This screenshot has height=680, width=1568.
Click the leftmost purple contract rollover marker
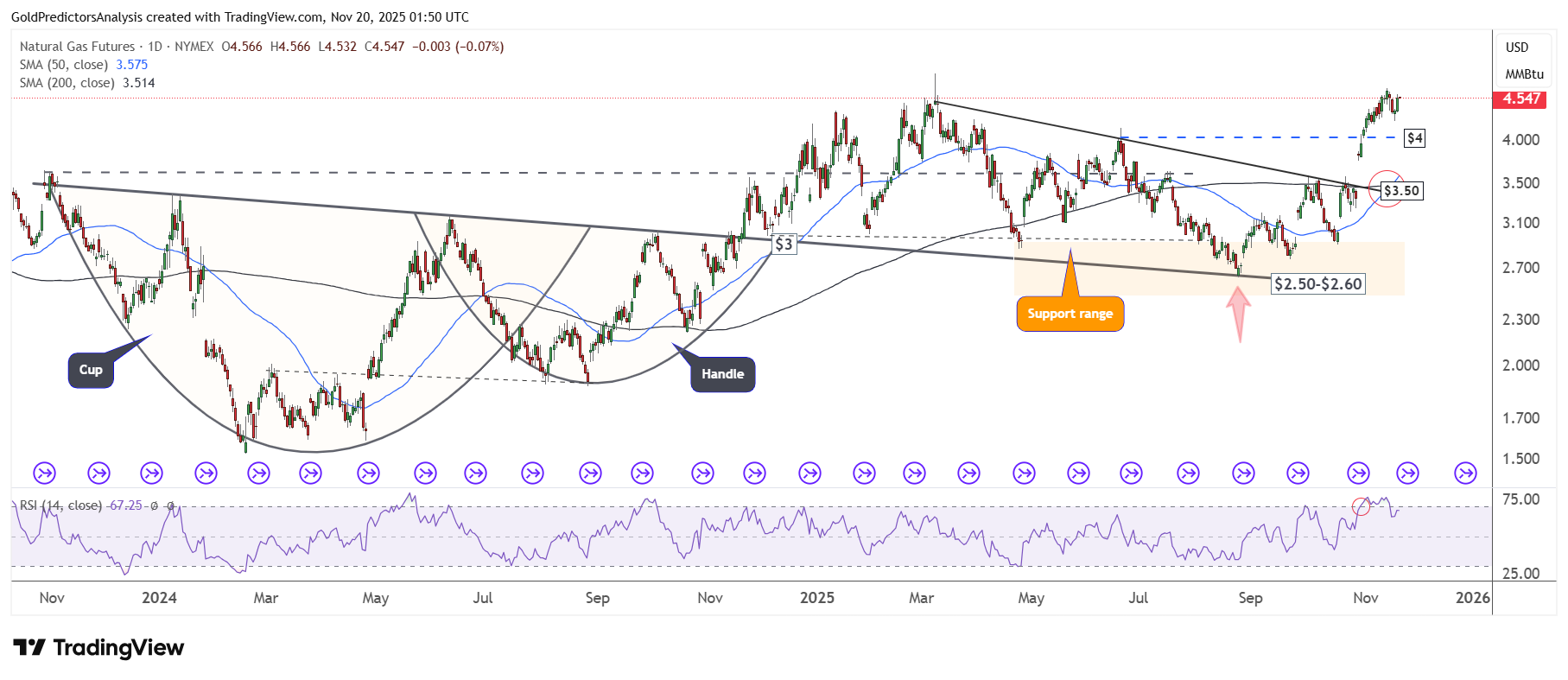44,473
